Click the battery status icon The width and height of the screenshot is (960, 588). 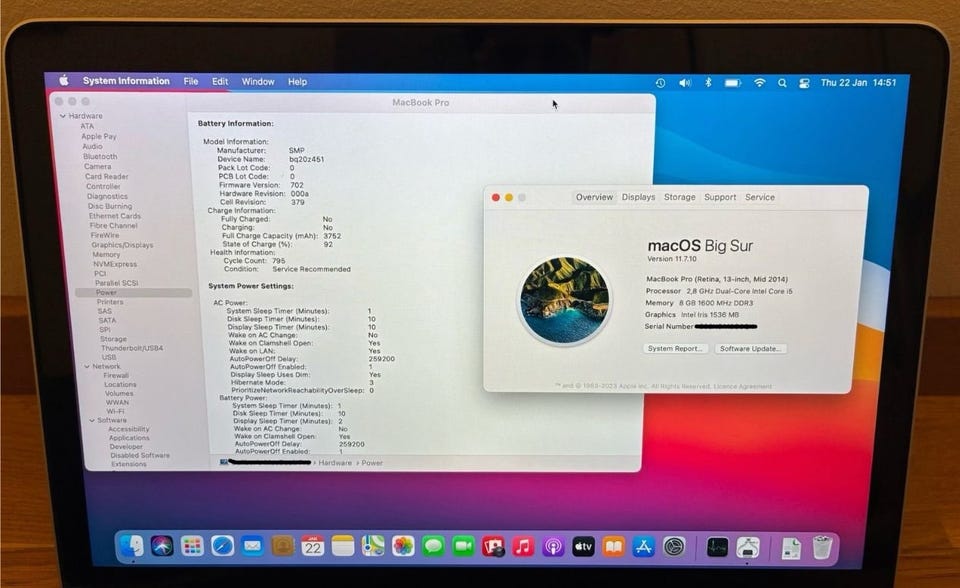coord(733,83)
